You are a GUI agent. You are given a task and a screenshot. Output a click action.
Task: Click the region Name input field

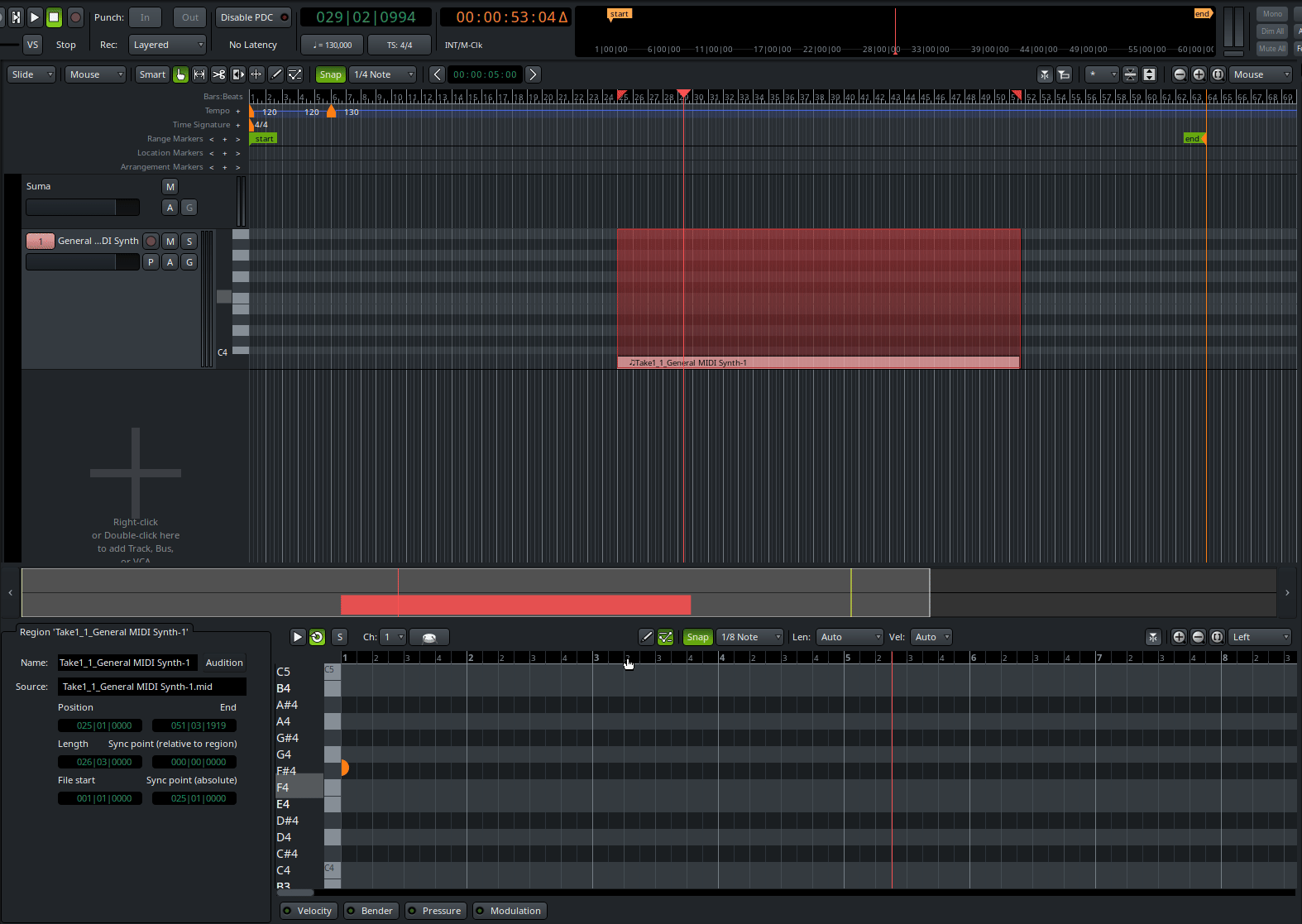point(127,663)
